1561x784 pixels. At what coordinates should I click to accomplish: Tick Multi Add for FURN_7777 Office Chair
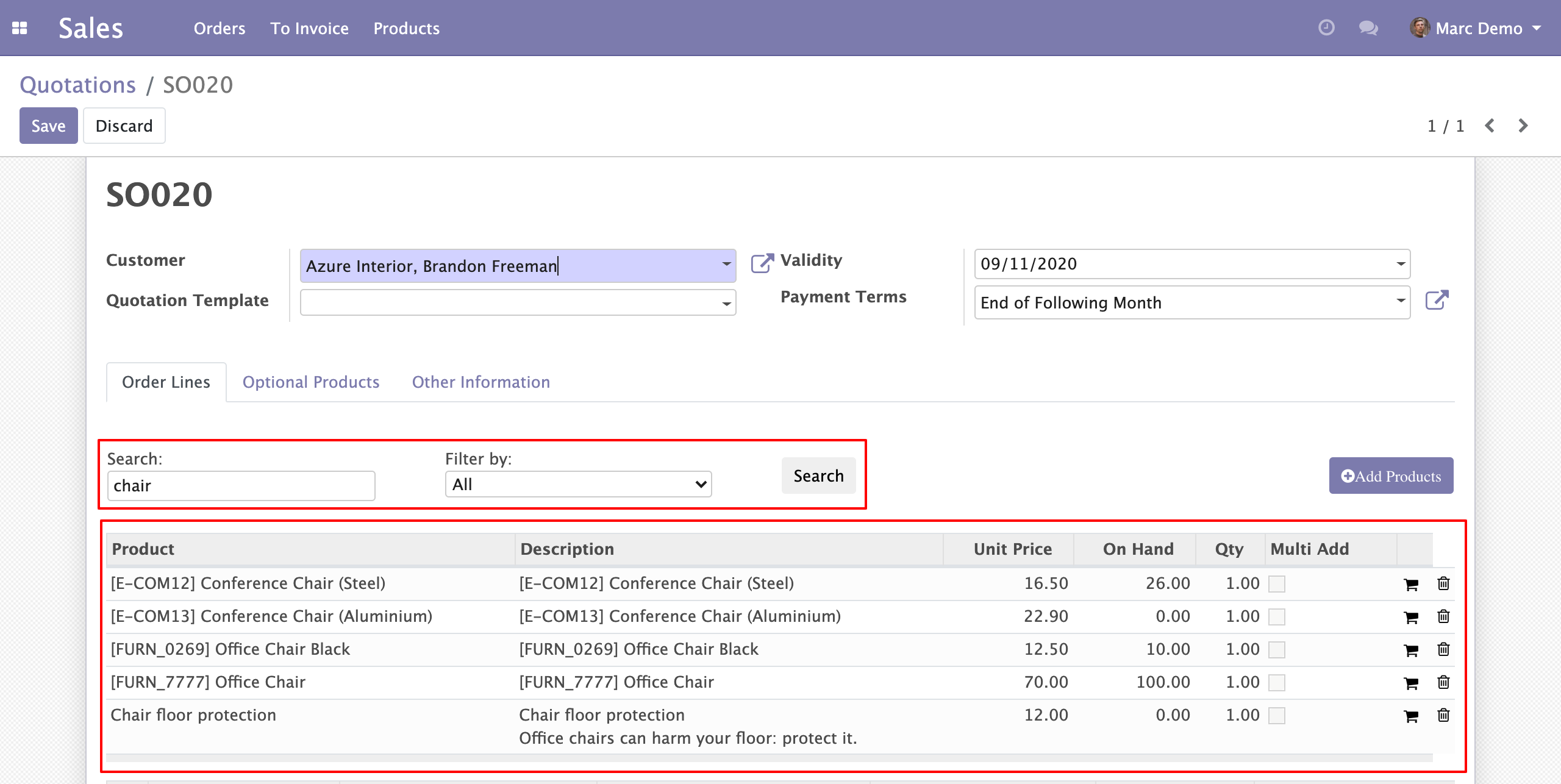[x=1277, y=683]
